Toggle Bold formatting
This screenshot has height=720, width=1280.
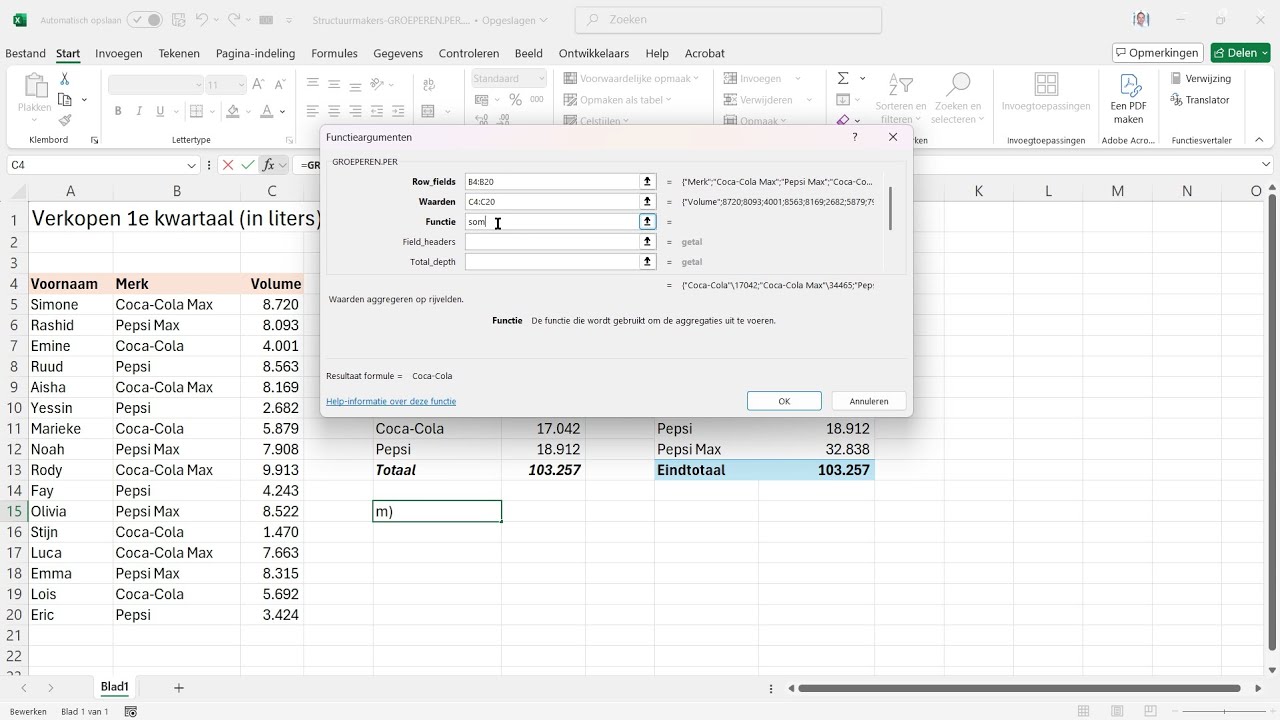(118, 111)
